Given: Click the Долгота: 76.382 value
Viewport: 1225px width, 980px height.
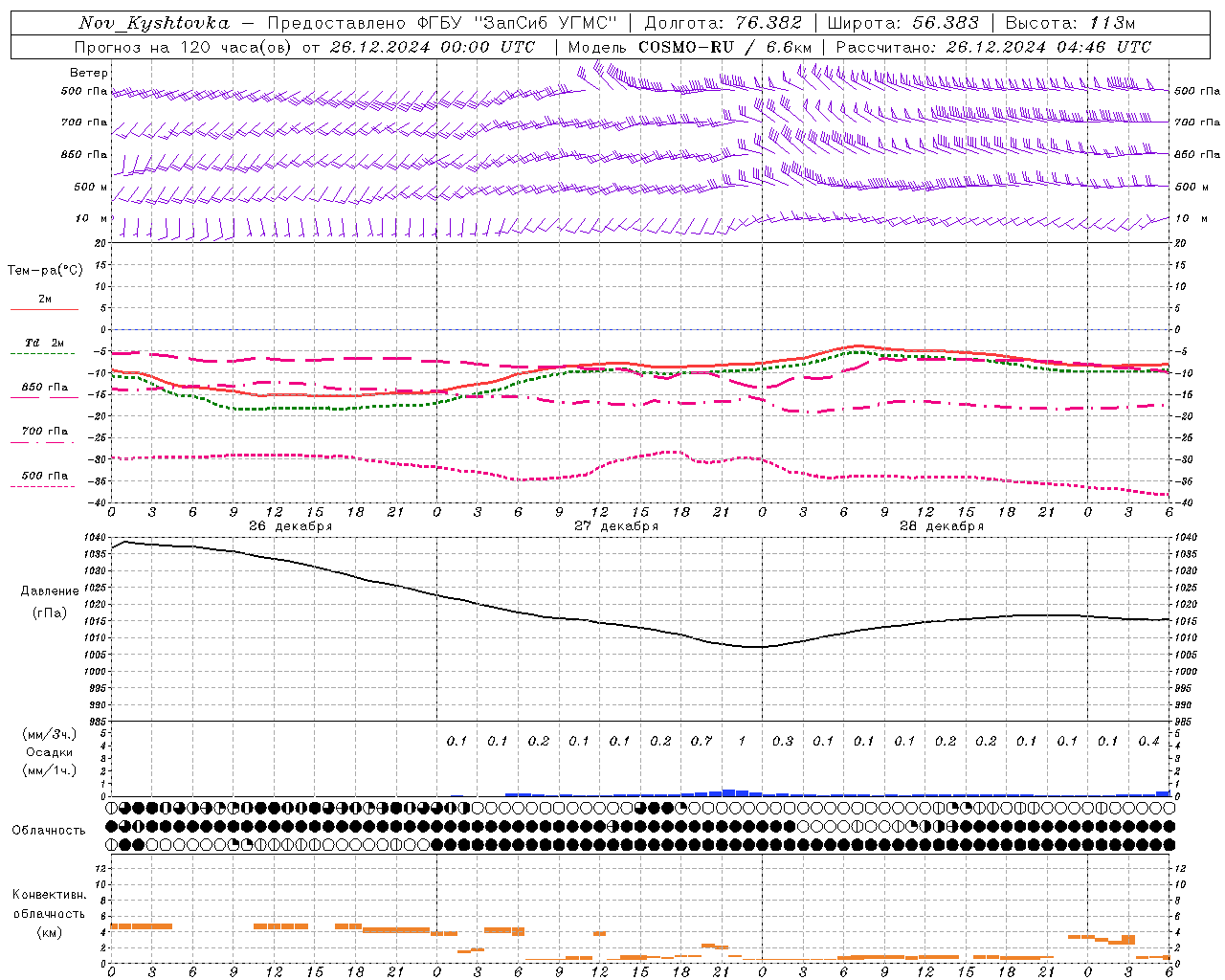Looking at the screenshot, I should pyautogui.click(x=723, y=23).
